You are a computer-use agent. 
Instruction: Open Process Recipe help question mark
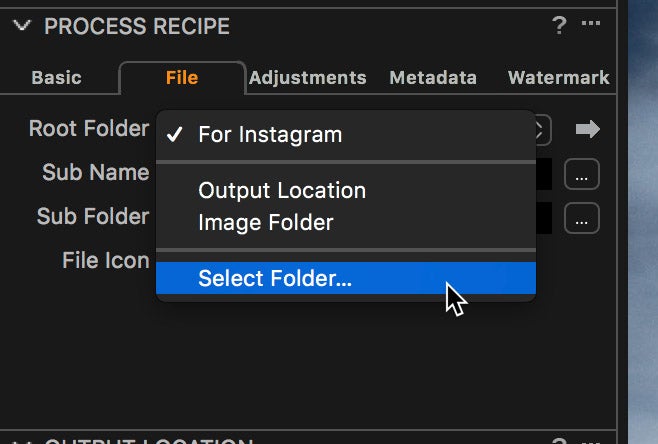point(559,25)
